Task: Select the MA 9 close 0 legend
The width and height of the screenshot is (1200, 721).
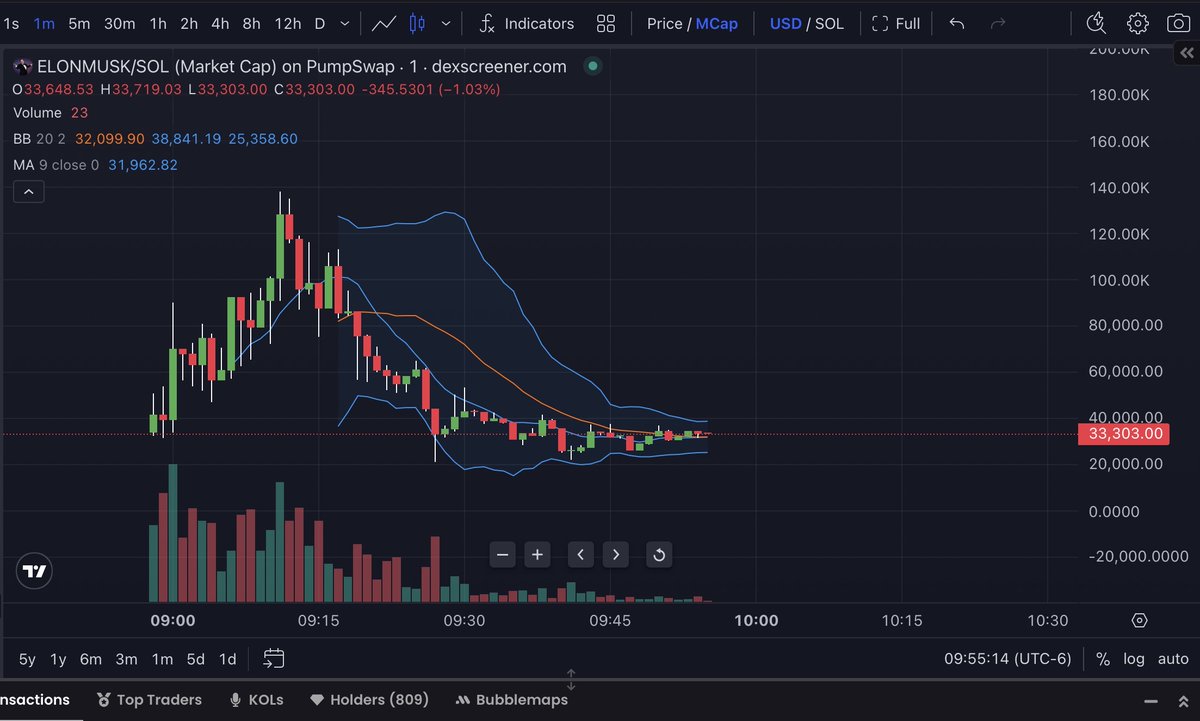Action: (56, 164)
